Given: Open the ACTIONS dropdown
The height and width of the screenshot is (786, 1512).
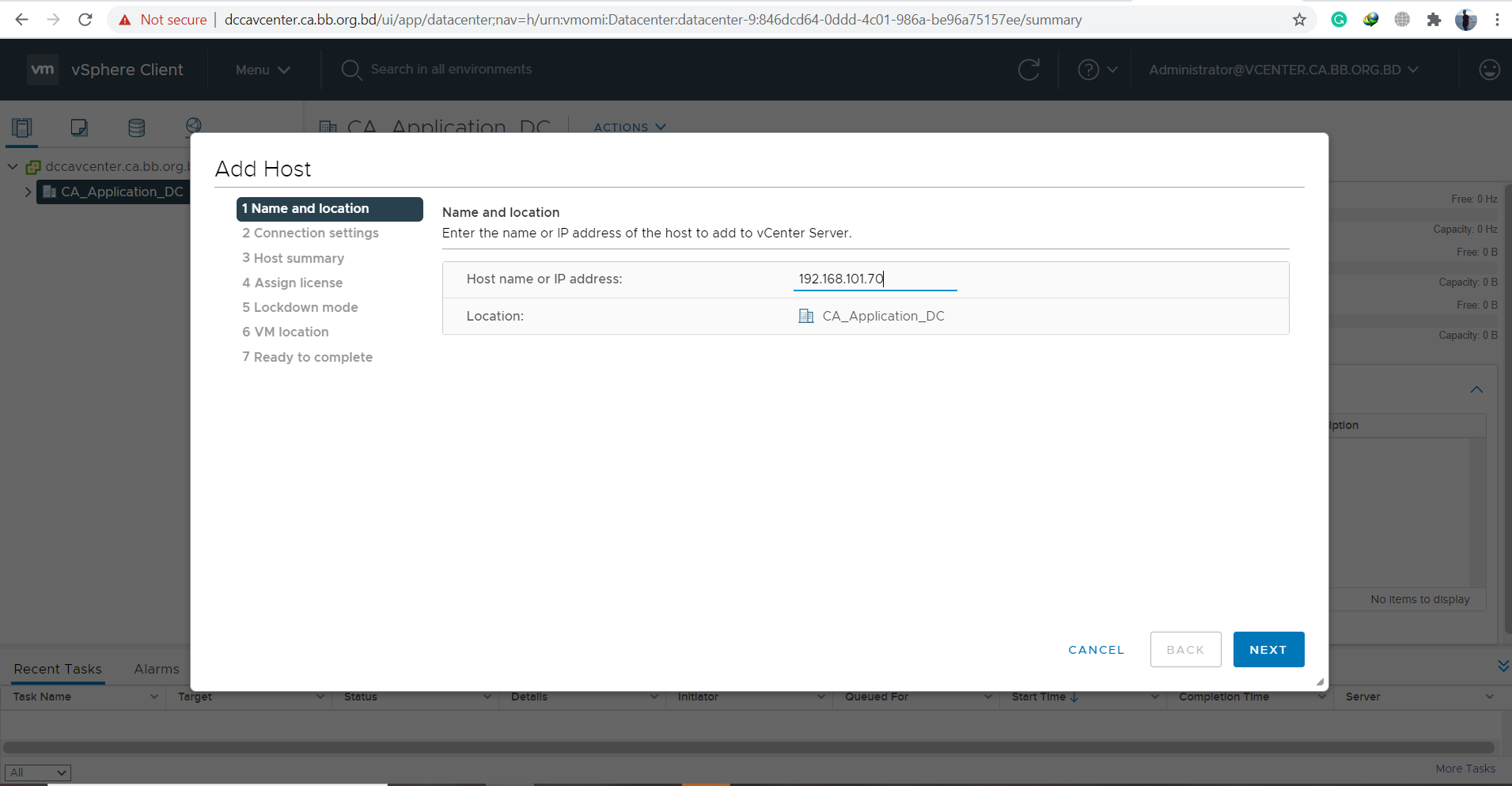Looking at the screenshot, I should pyautogui.click(x=630, y=127).
